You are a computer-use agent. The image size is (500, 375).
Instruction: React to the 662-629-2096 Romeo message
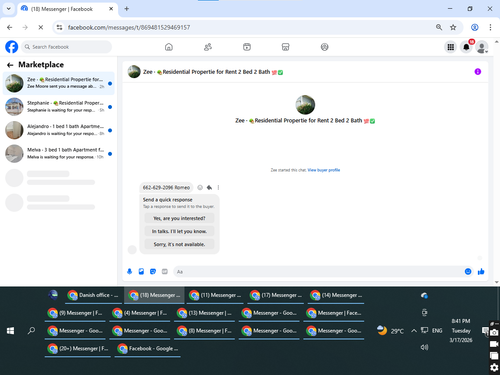(200, 188)
